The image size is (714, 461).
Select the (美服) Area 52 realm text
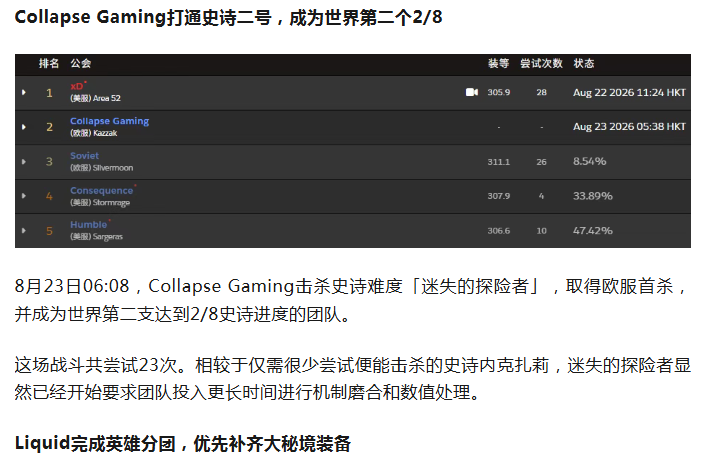point(95,98)
